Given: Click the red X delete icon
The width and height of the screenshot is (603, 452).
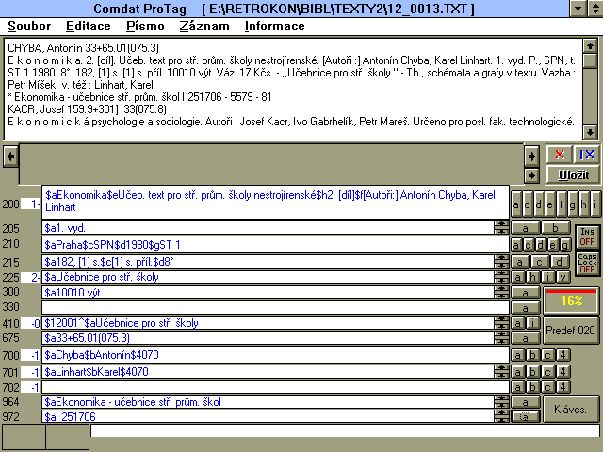Looking at the screenshot, I should (x=559, y=154).
